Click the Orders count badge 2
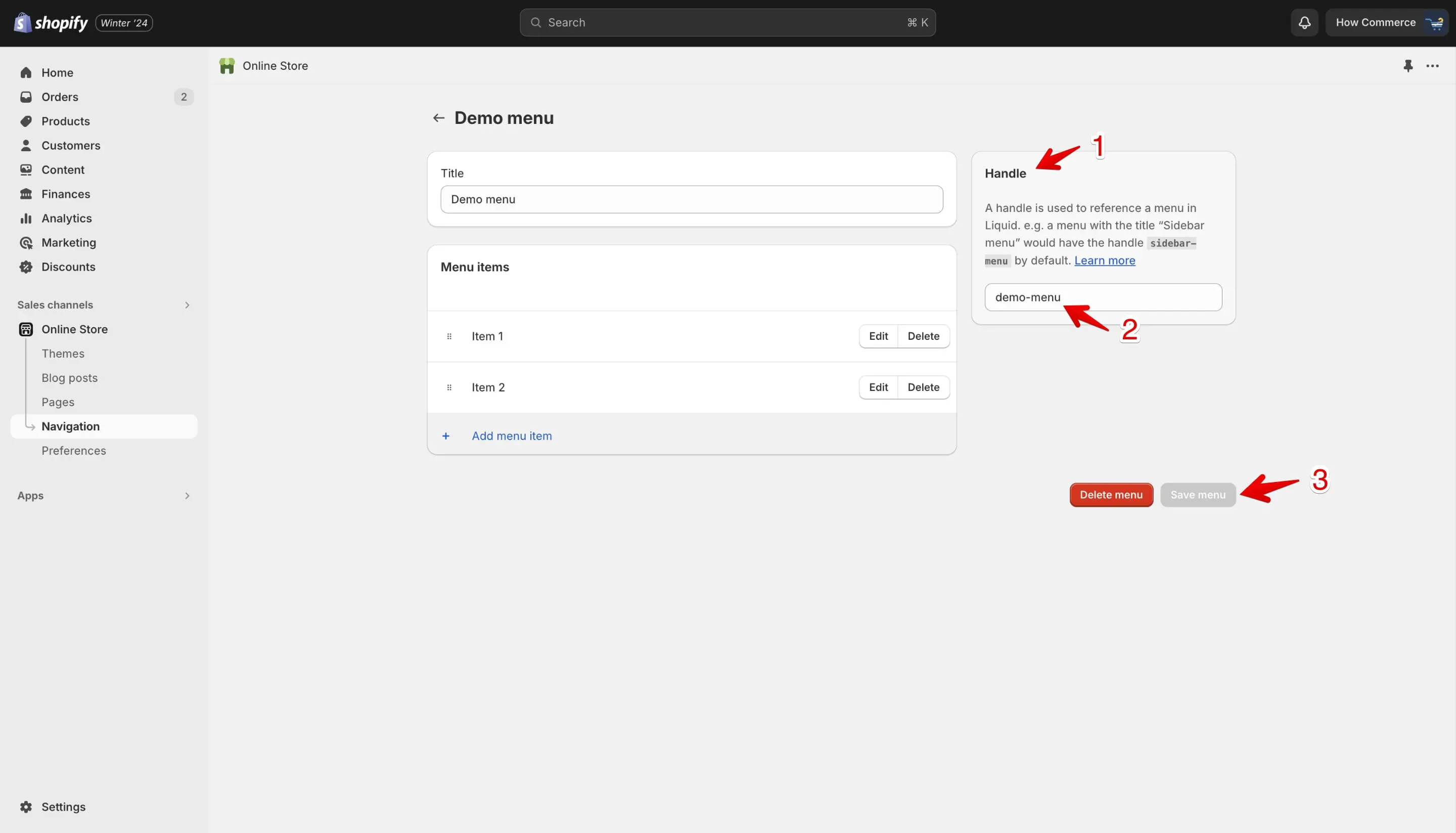This screenshot has height=833, width=1456. [x=184, y=97]
